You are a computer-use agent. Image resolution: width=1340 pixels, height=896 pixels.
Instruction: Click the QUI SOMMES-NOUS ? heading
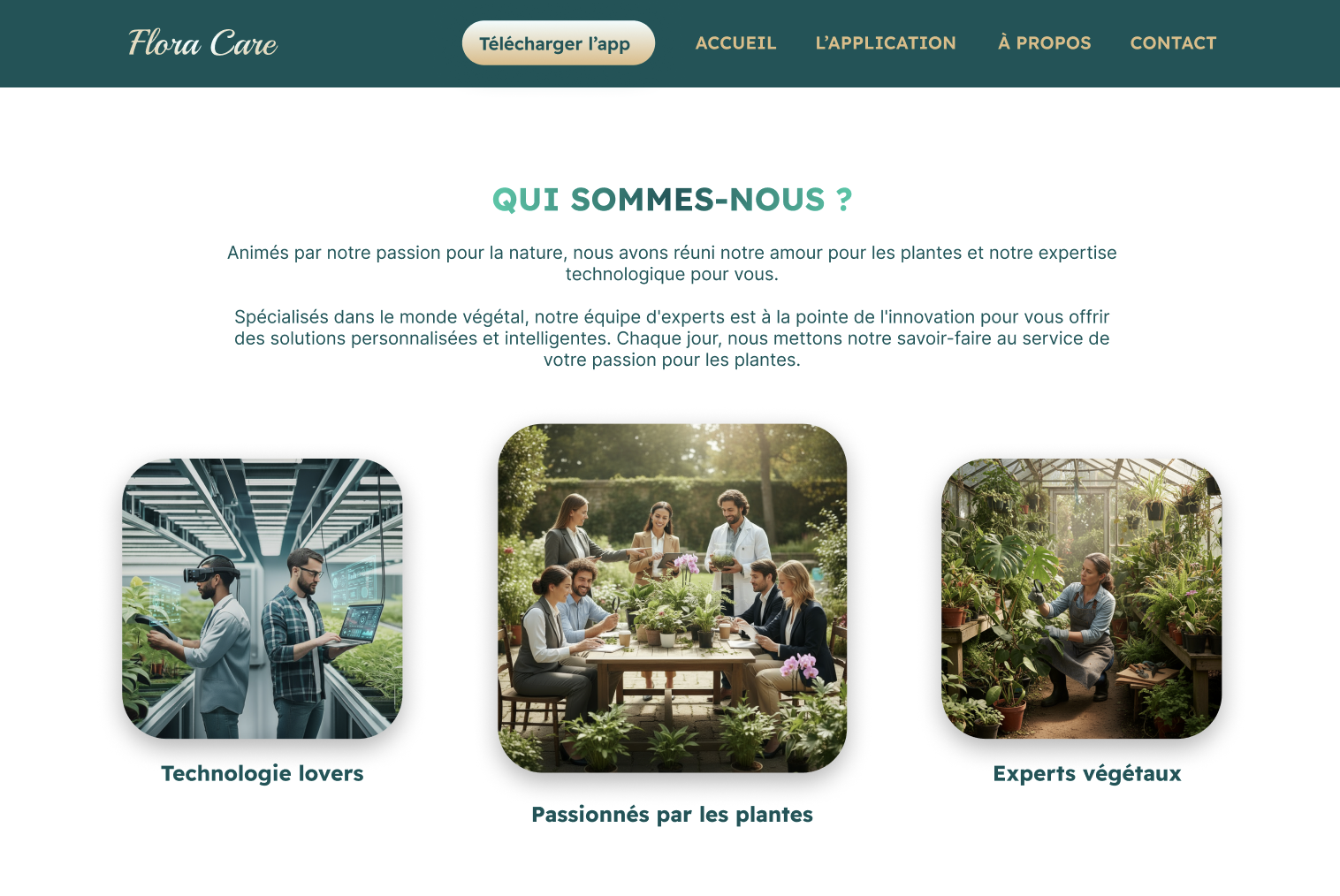pos(672,200)
